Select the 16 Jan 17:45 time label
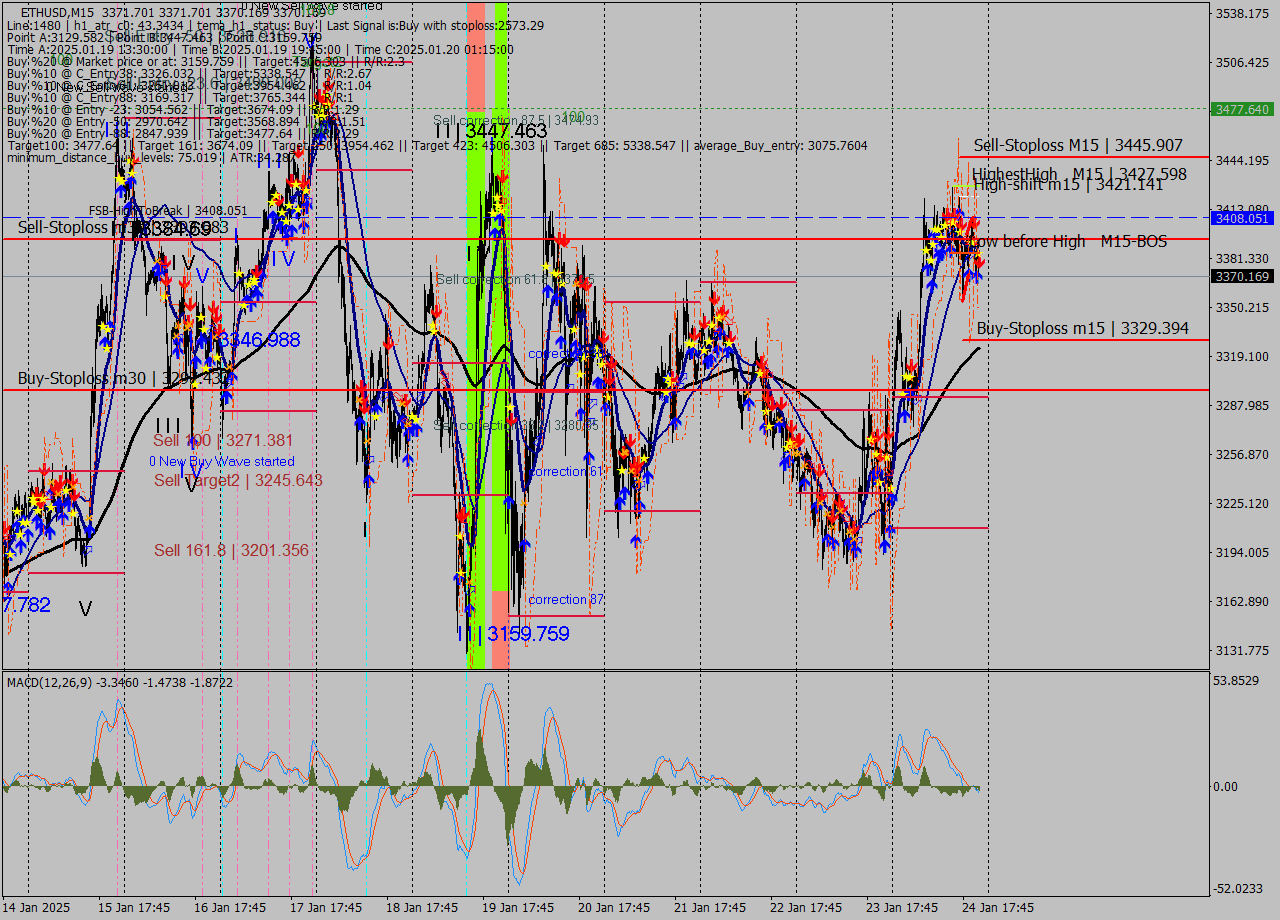 [231, 908]
